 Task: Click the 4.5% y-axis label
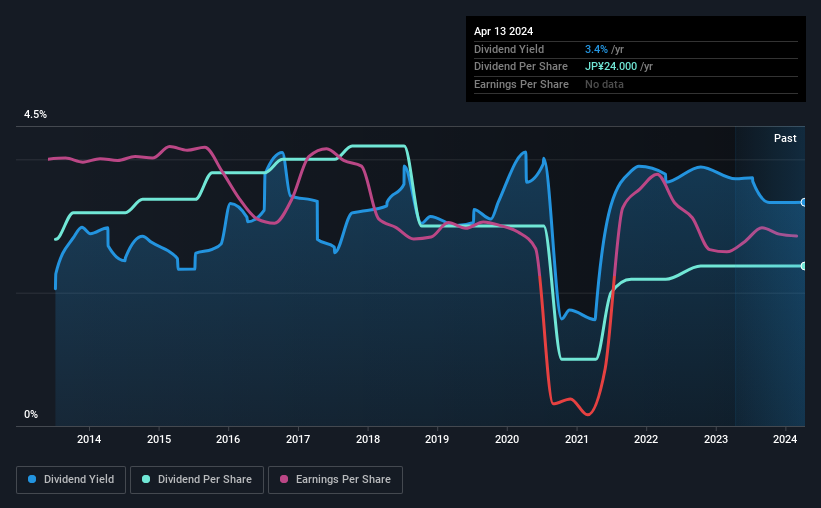tap(35, 114)
